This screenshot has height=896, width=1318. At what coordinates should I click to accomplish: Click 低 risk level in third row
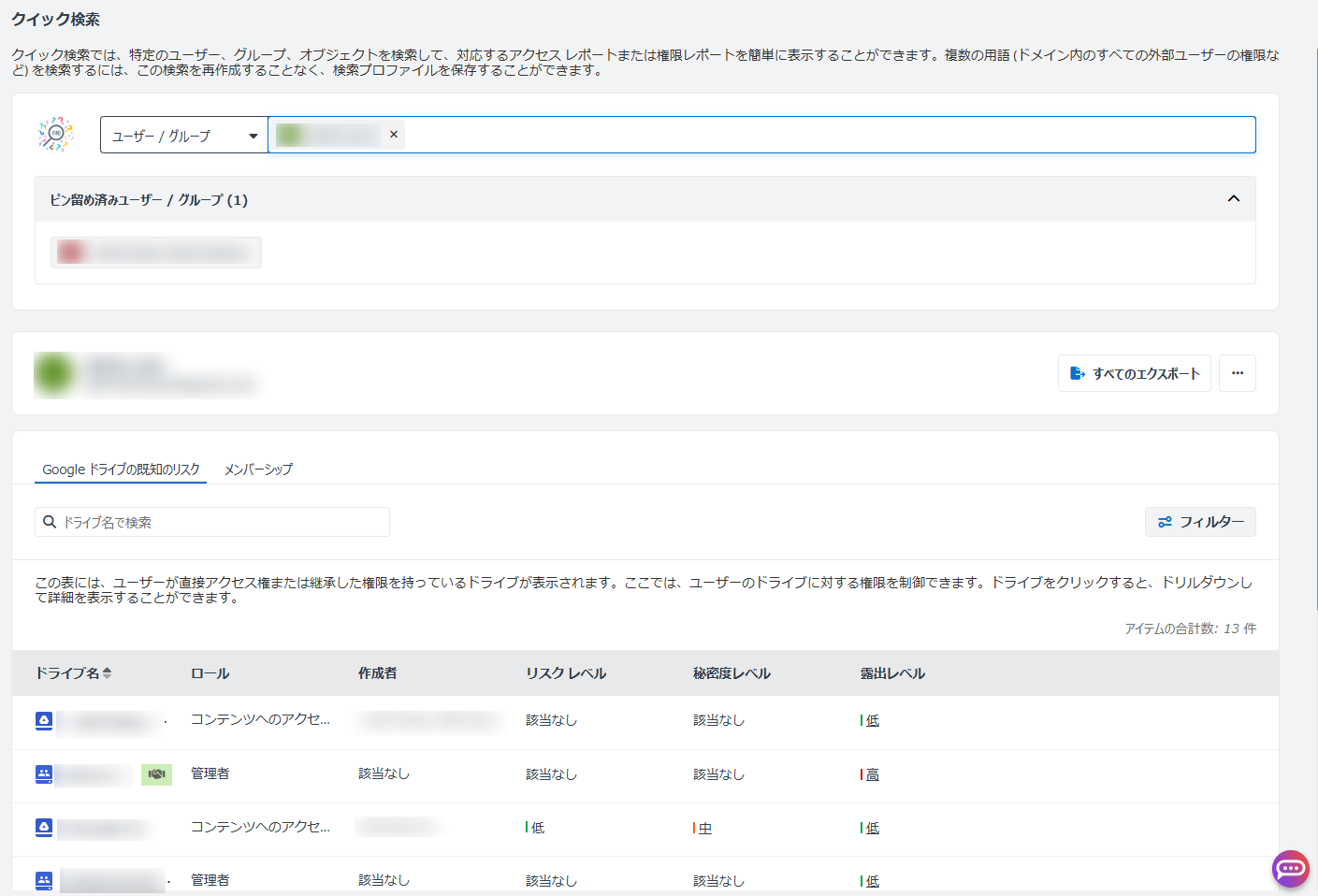point(537,828)
